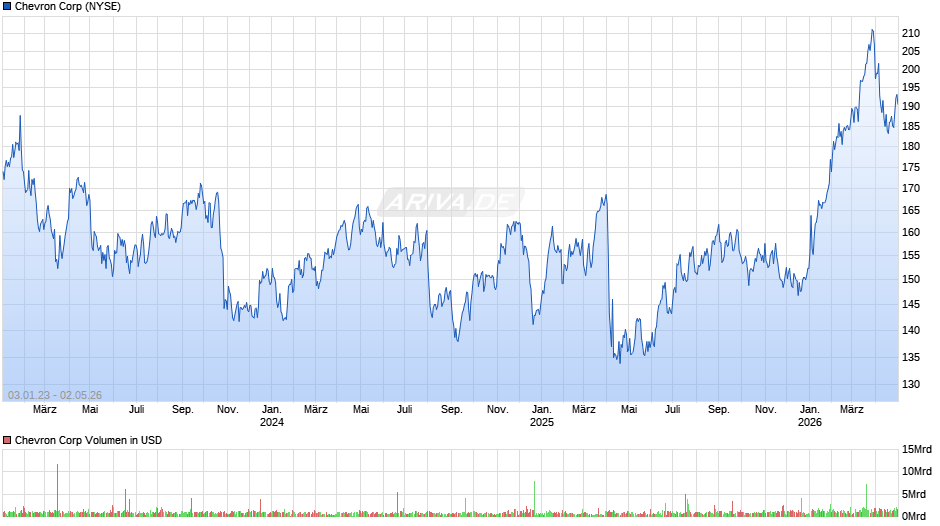Click the 'Chevron Corp (NYSE)' chart title
940x526 pixels.
pos(68,7)
